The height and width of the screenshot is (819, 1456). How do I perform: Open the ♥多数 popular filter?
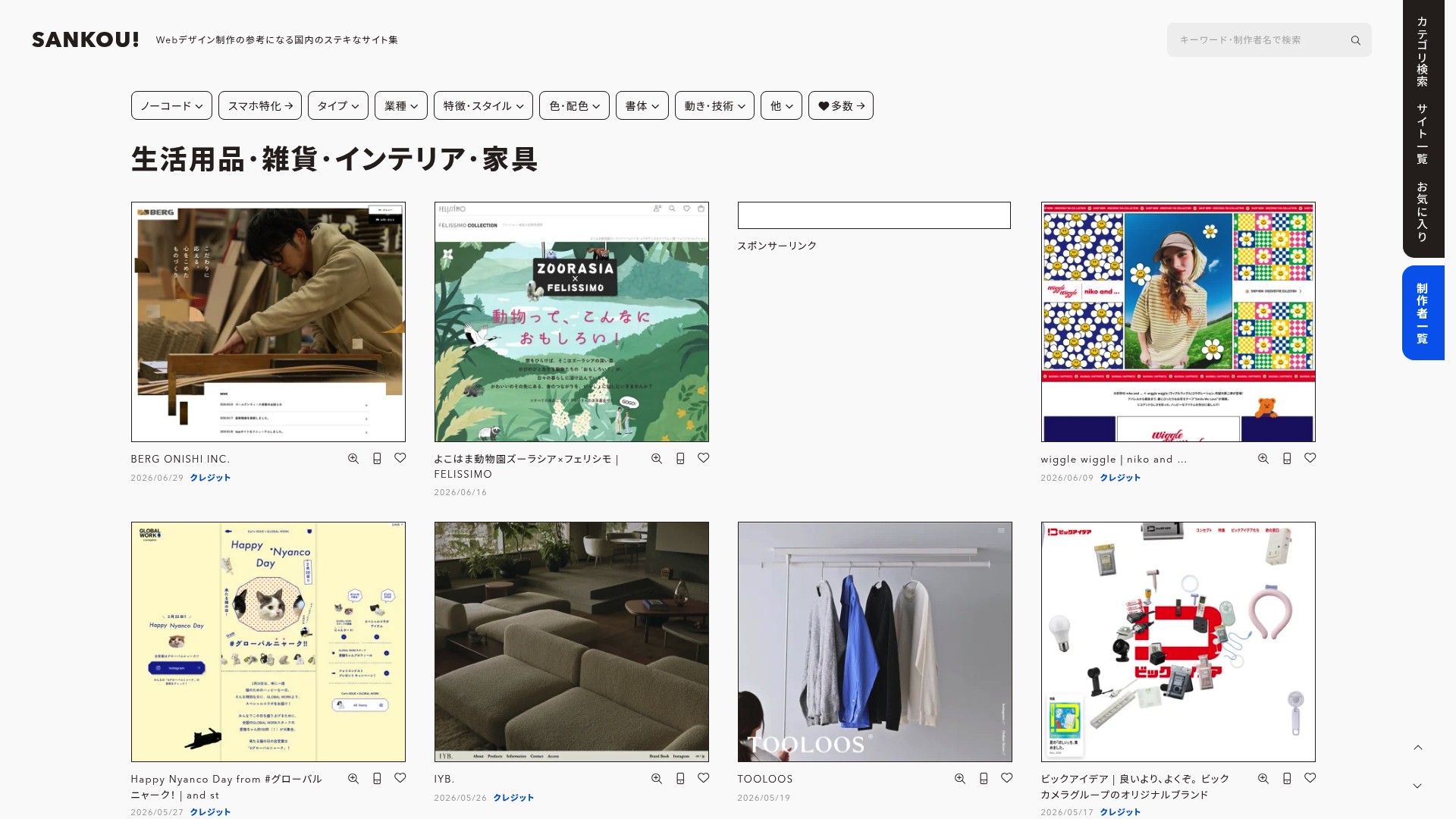pos(841,105)
